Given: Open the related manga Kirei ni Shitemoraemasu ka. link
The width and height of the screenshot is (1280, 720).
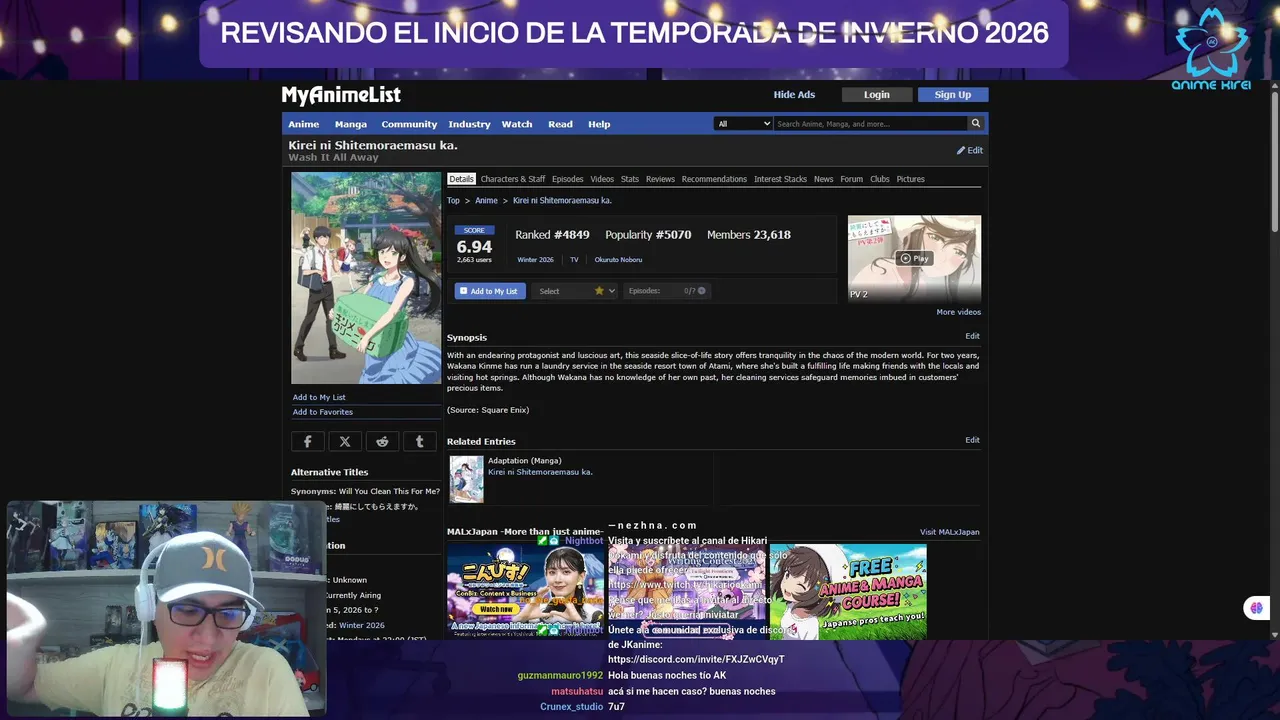Looking at the screenshot, I should (540, 472).
